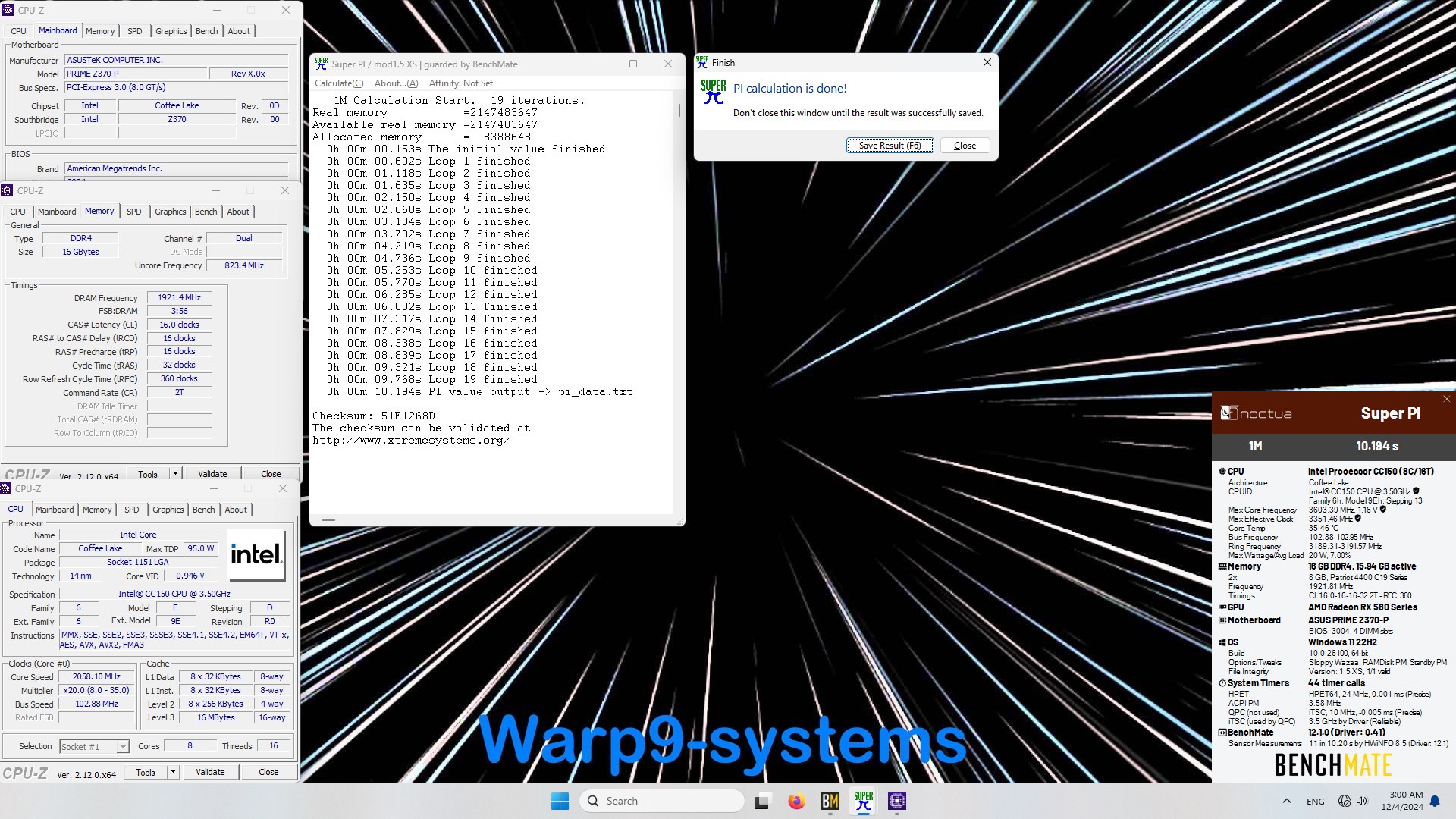Click Checksum: 51E1268D line

click(374, 416)
